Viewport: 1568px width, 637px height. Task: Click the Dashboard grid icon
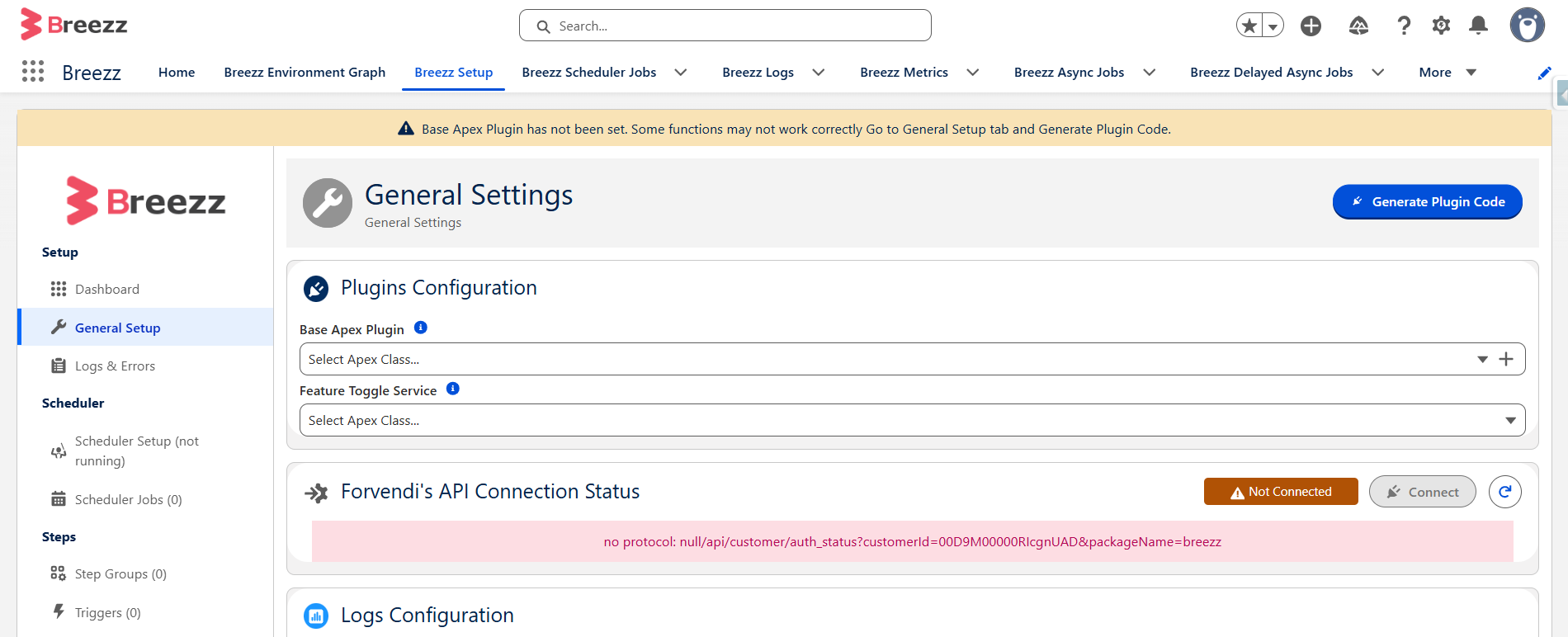[59, 289]
